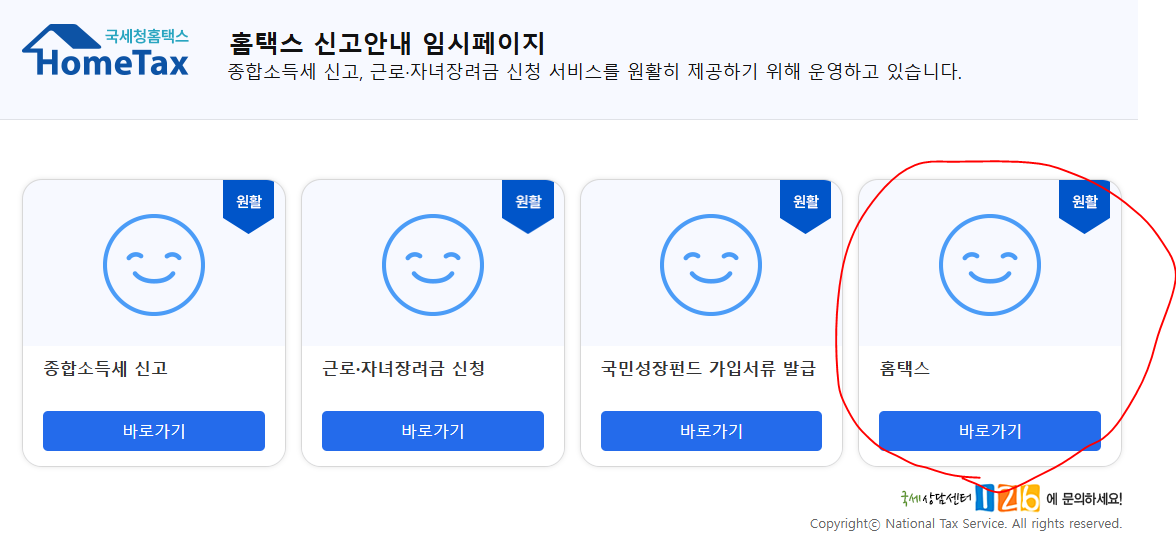Screen dimensions: 1176x538
Task: Click 바로가기 under 종합소득세 신고
Action: [154, 431]
